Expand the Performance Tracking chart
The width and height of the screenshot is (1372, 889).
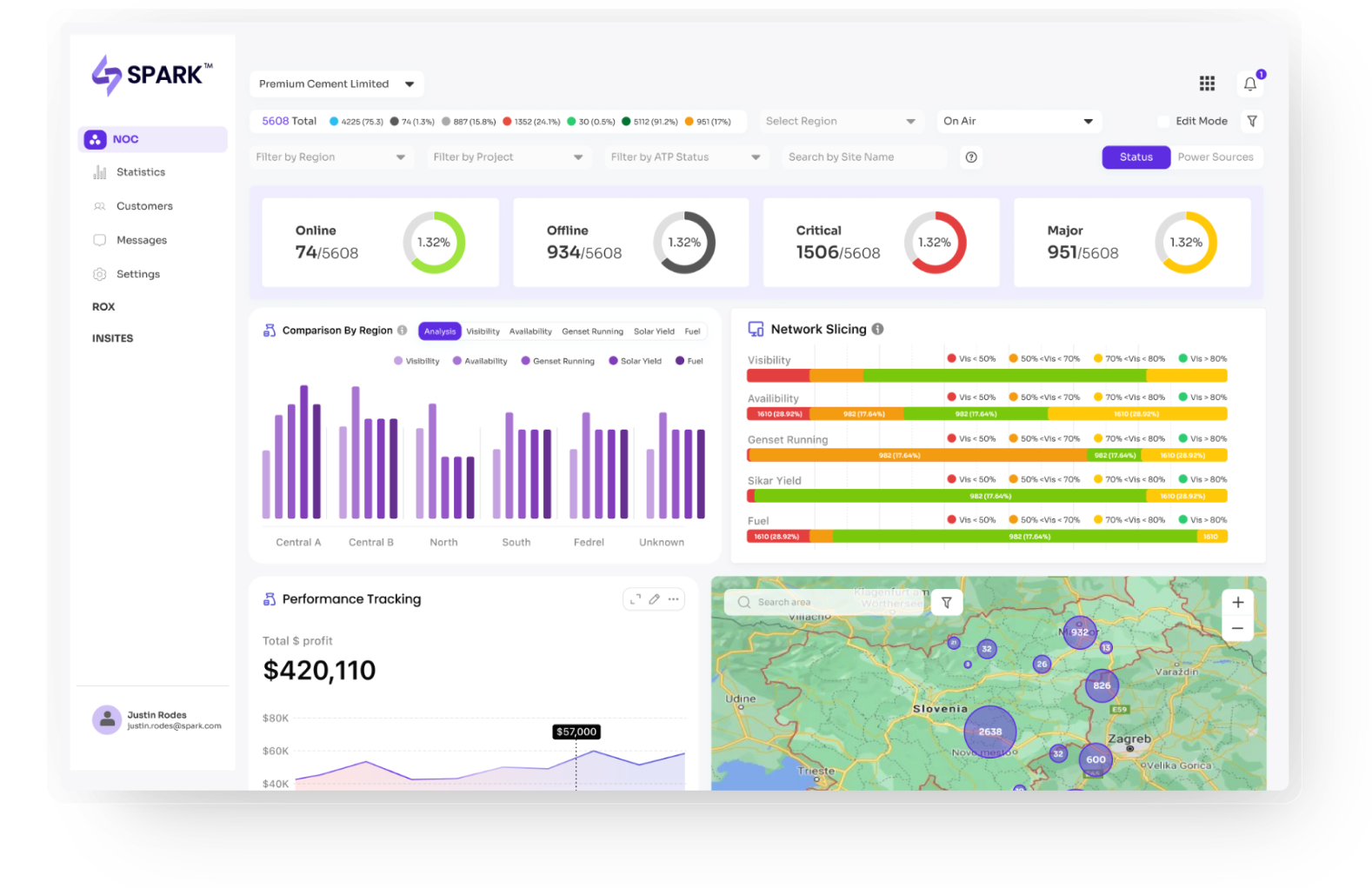click(x=636, y=599)
